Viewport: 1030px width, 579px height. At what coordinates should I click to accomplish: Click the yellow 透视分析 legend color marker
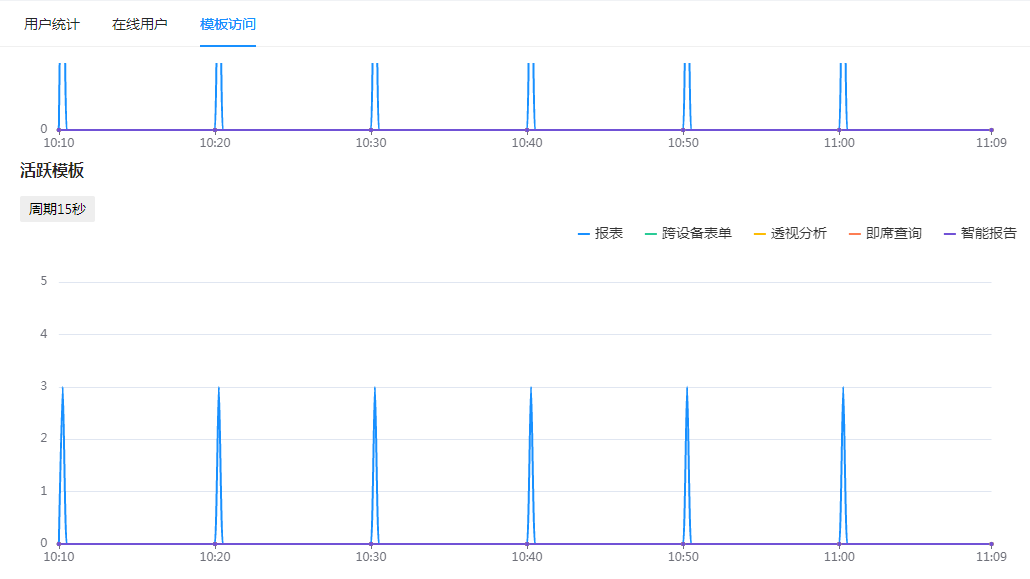(759, 234)
